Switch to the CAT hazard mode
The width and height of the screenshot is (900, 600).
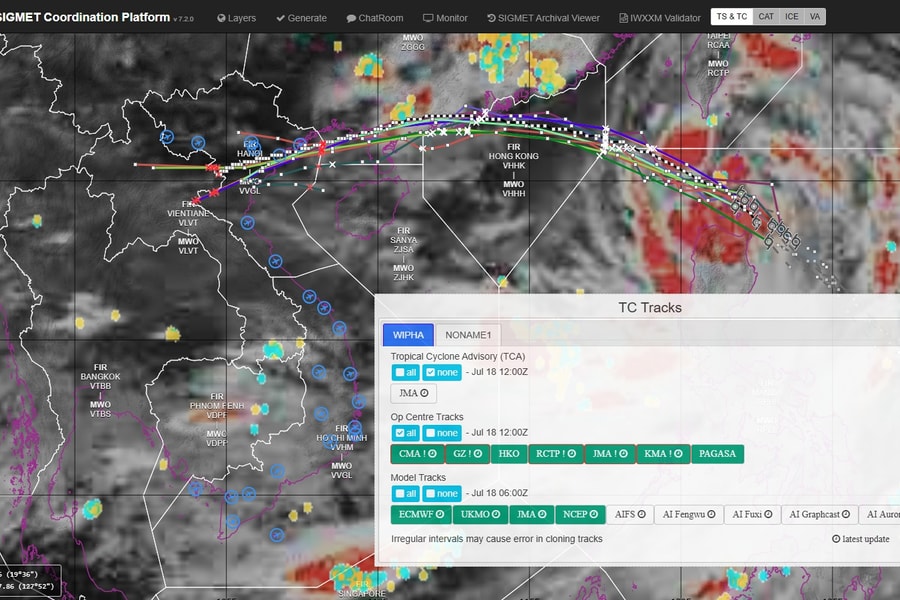tap(765, 17)
